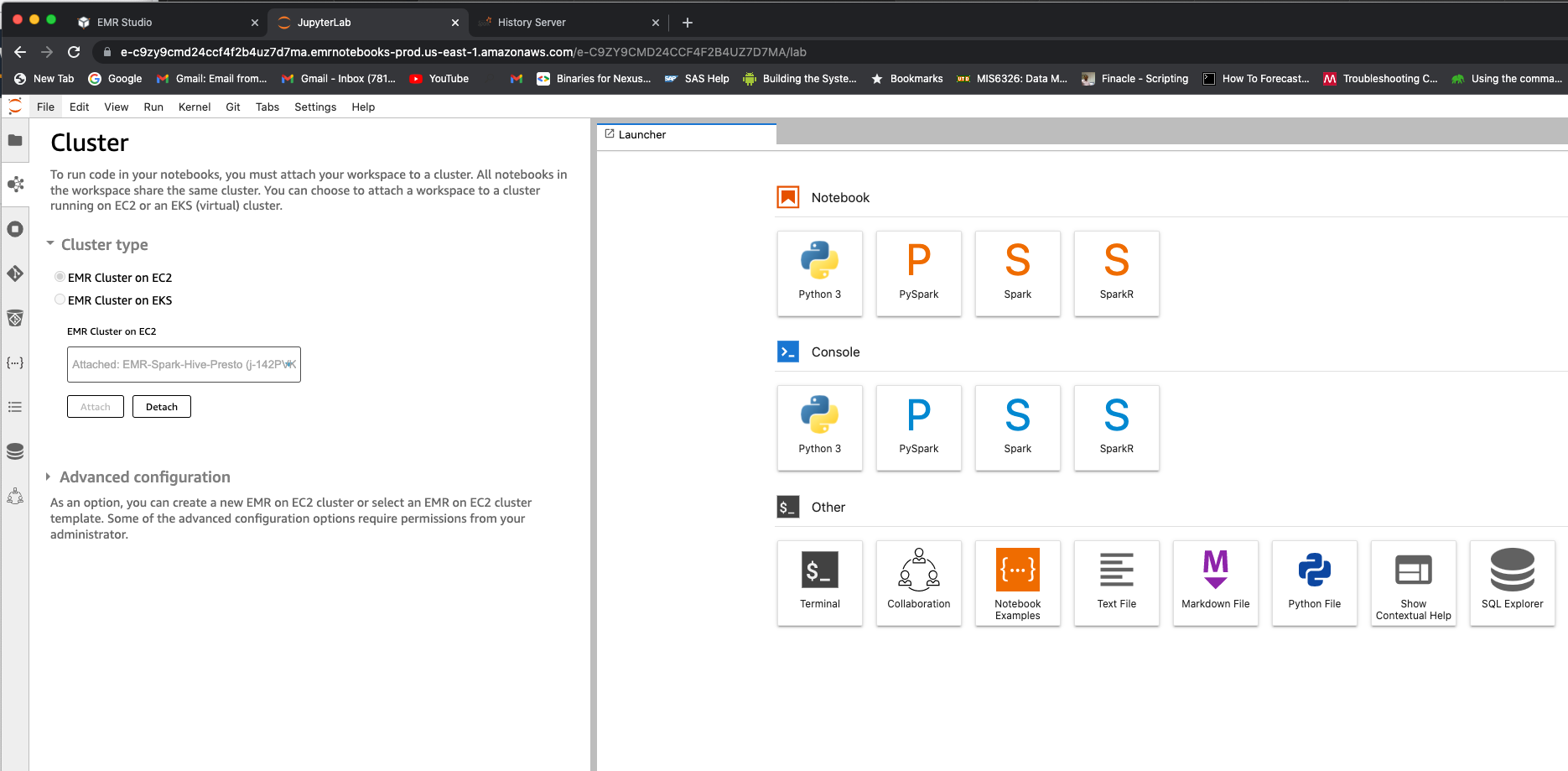Open the Settings menu

(x=315, y=107)
